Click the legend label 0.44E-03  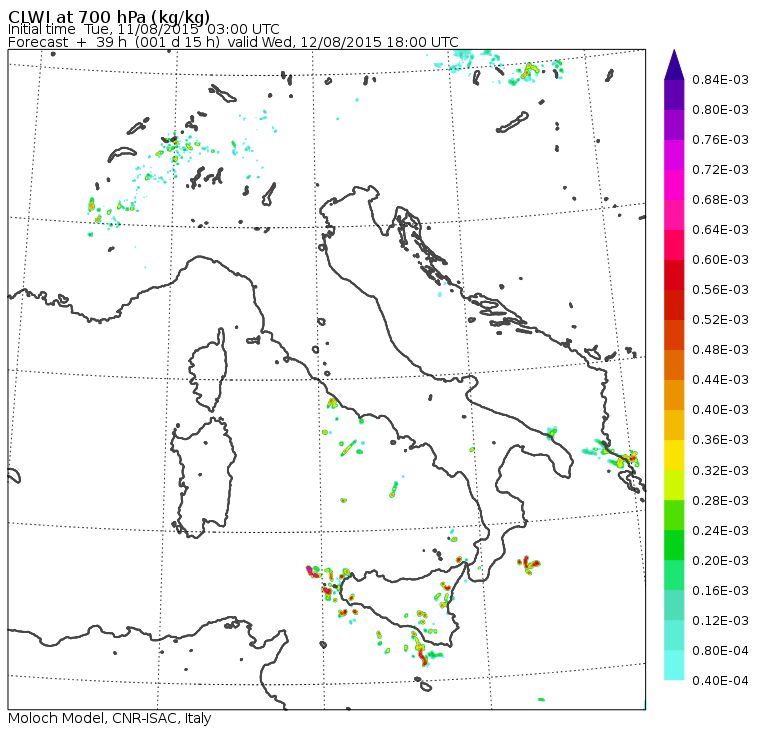[720, 380]
